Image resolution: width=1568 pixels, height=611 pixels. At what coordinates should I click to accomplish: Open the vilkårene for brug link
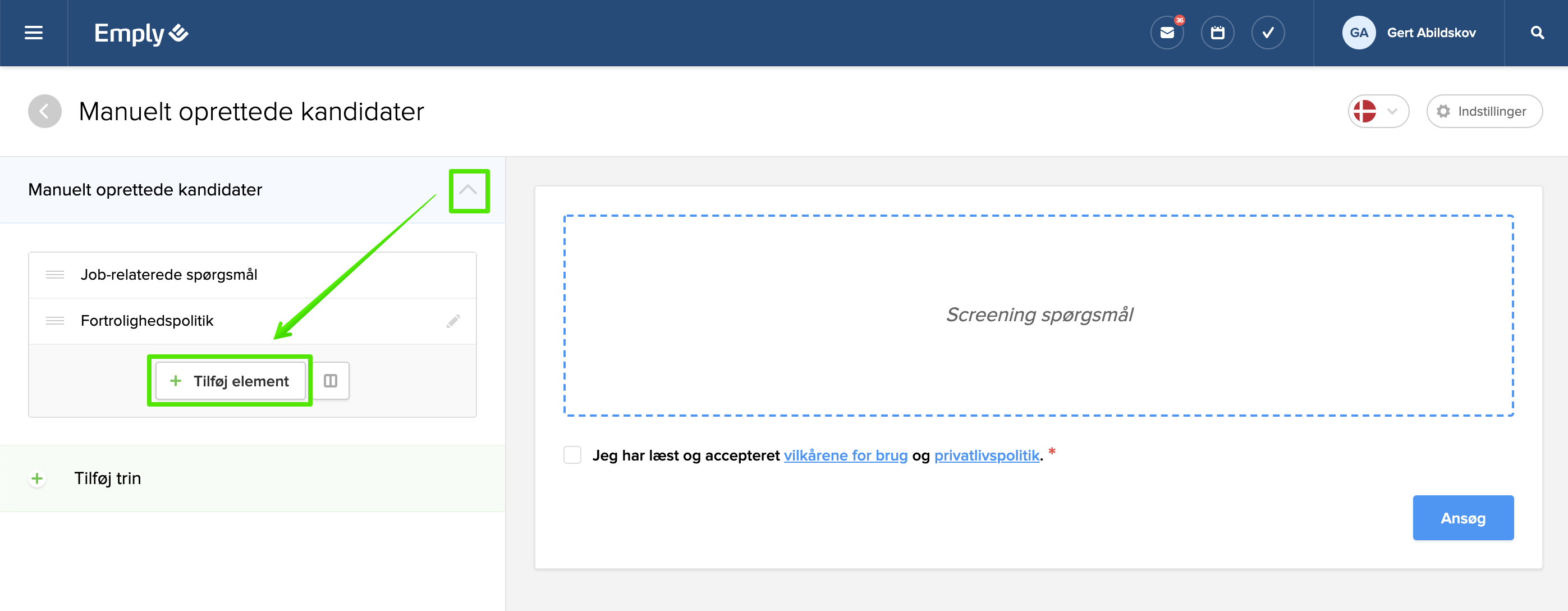click(845, 455)
